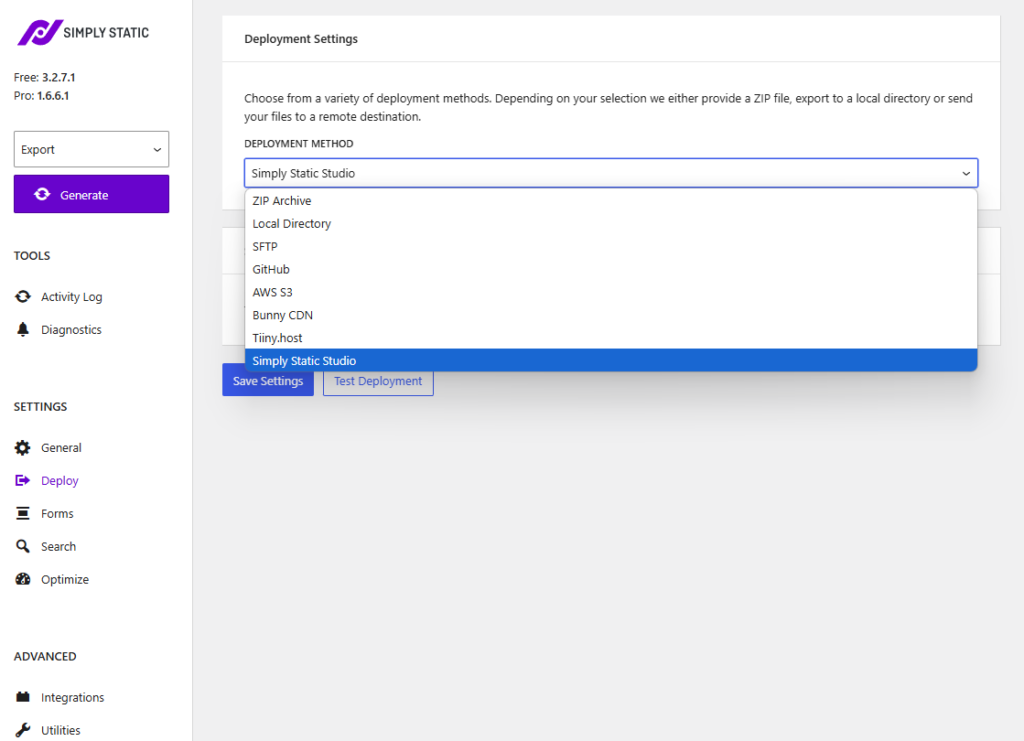Image resolution: width=1024 pixels, height=741 pixels.
Task: Select GitHub from the deployment list
Action: tap(611, 270)
